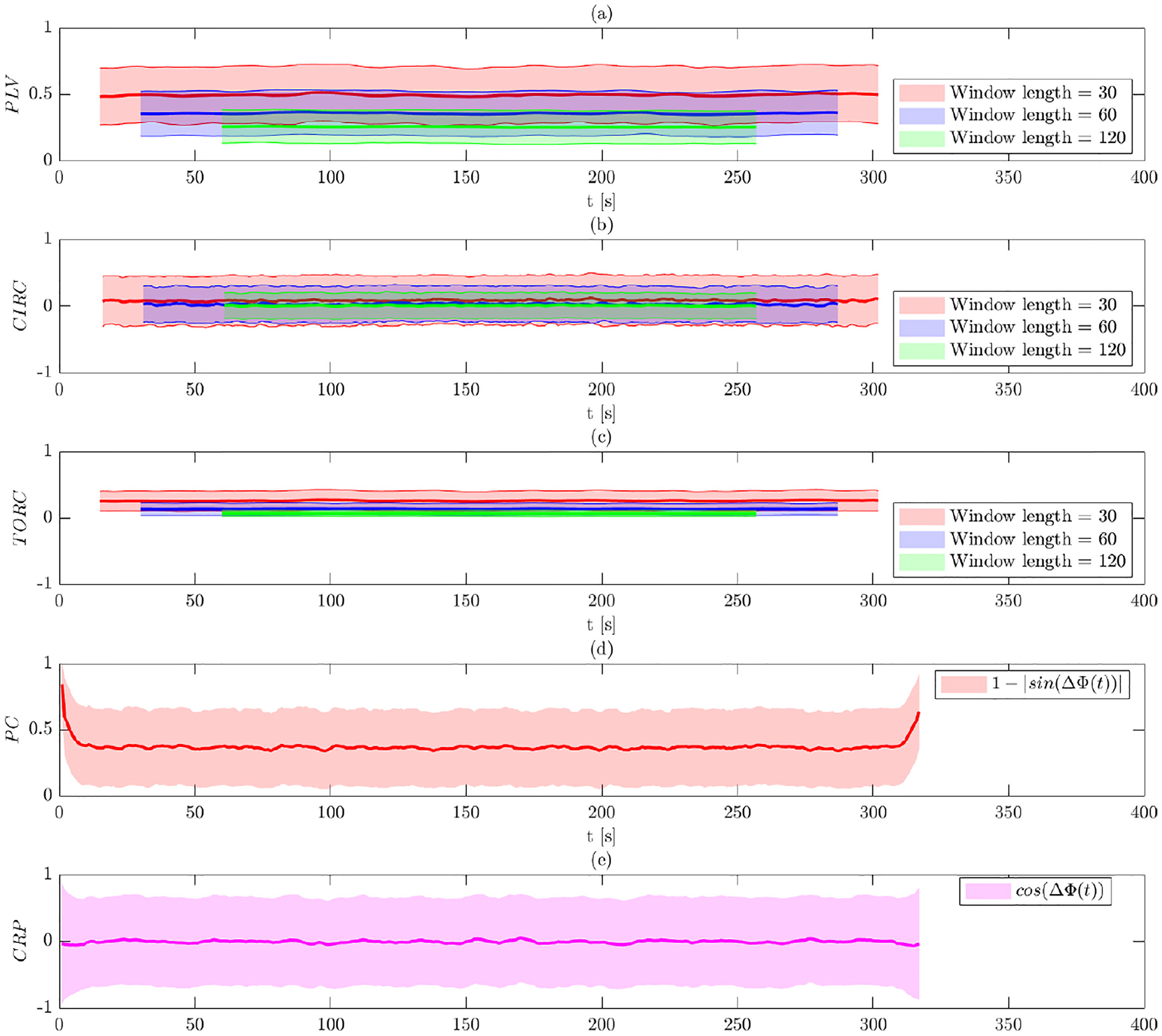
Task: Click 'Window length = 60' in PLV legend
Action: click(1033, 116)
